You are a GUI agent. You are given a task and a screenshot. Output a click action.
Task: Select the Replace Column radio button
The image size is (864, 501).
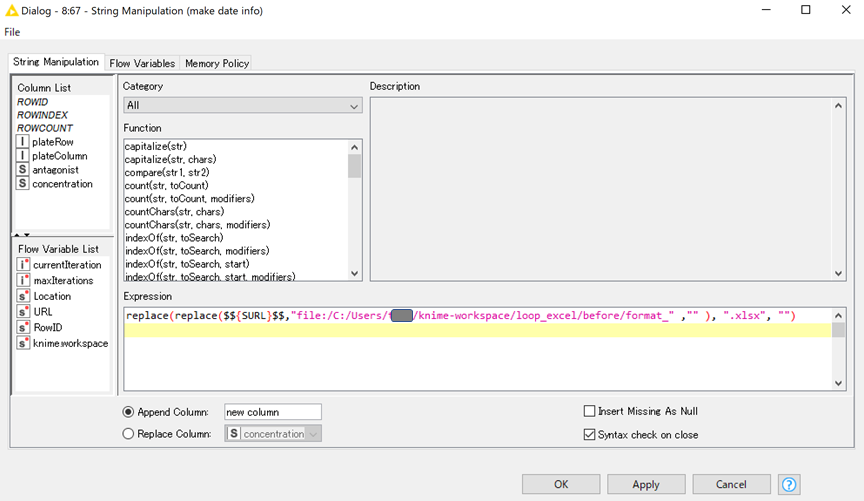[x=128, y=434]
